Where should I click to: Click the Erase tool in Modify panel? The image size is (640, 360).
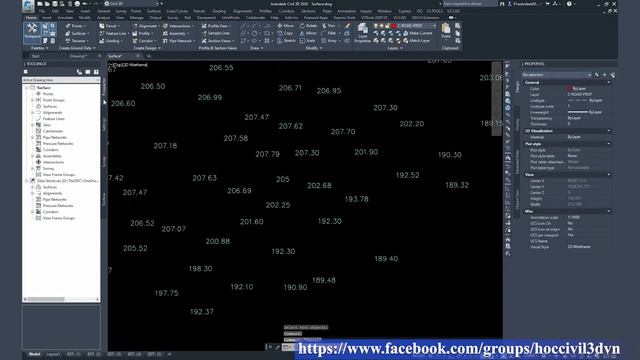coord(347,26)
